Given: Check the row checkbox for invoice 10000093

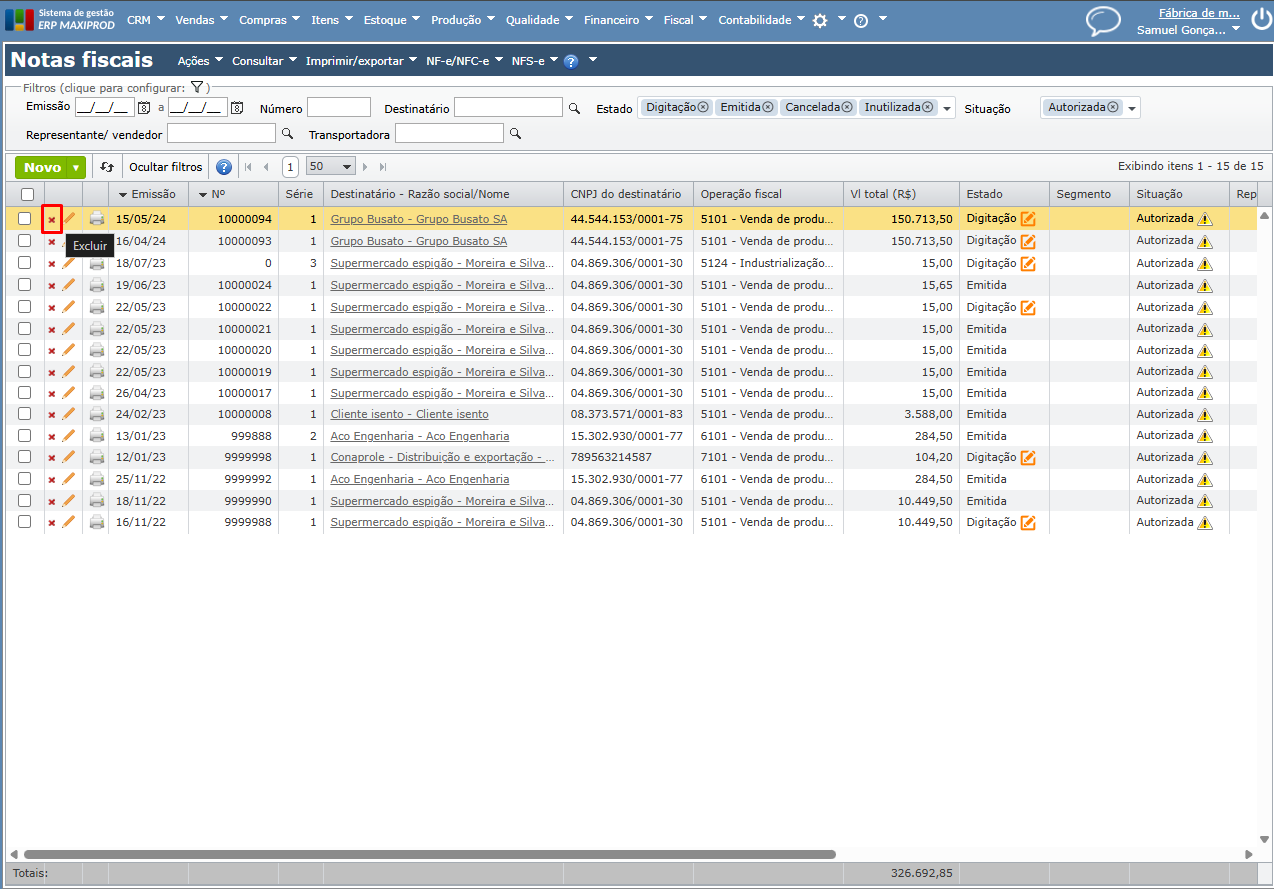Looking at the screenshot, I should coord(25,241).
